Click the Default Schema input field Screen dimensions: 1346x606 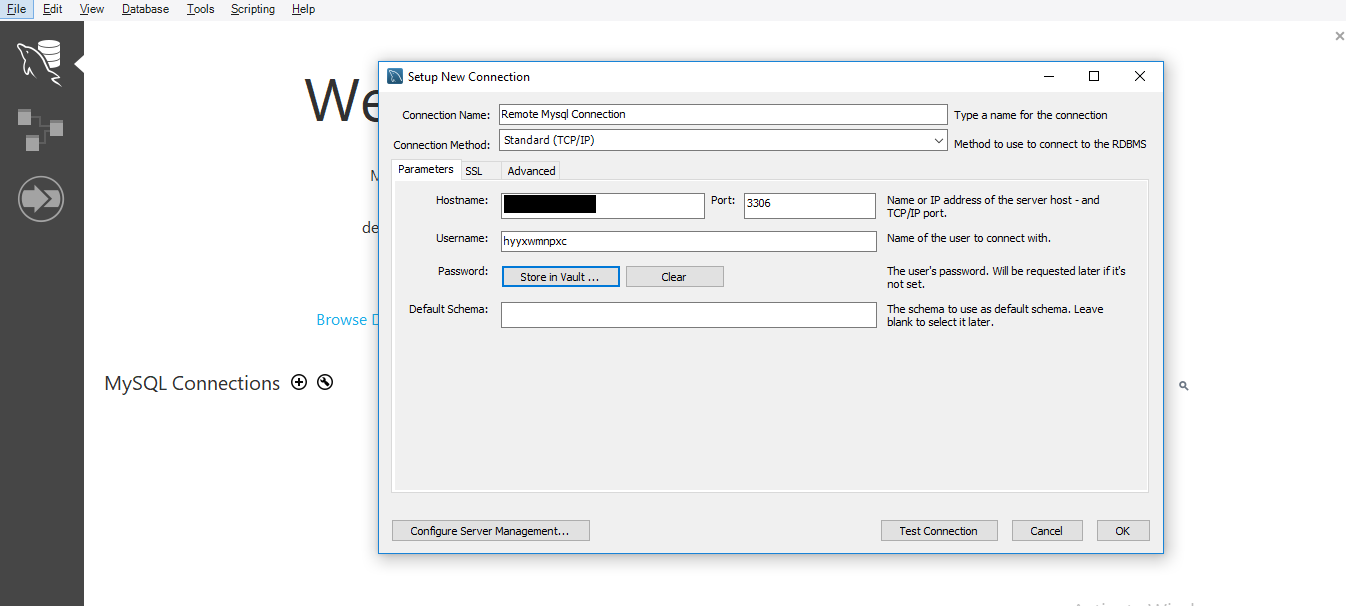tap(688, 315)
